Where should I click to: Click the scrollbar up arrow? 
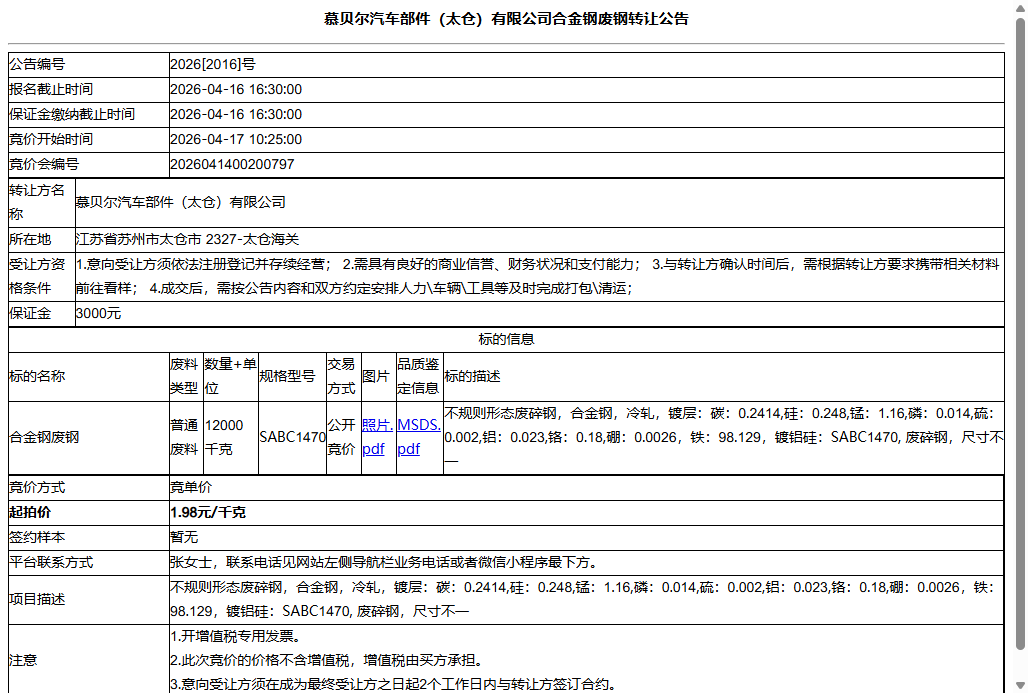tap(1020, 8)
